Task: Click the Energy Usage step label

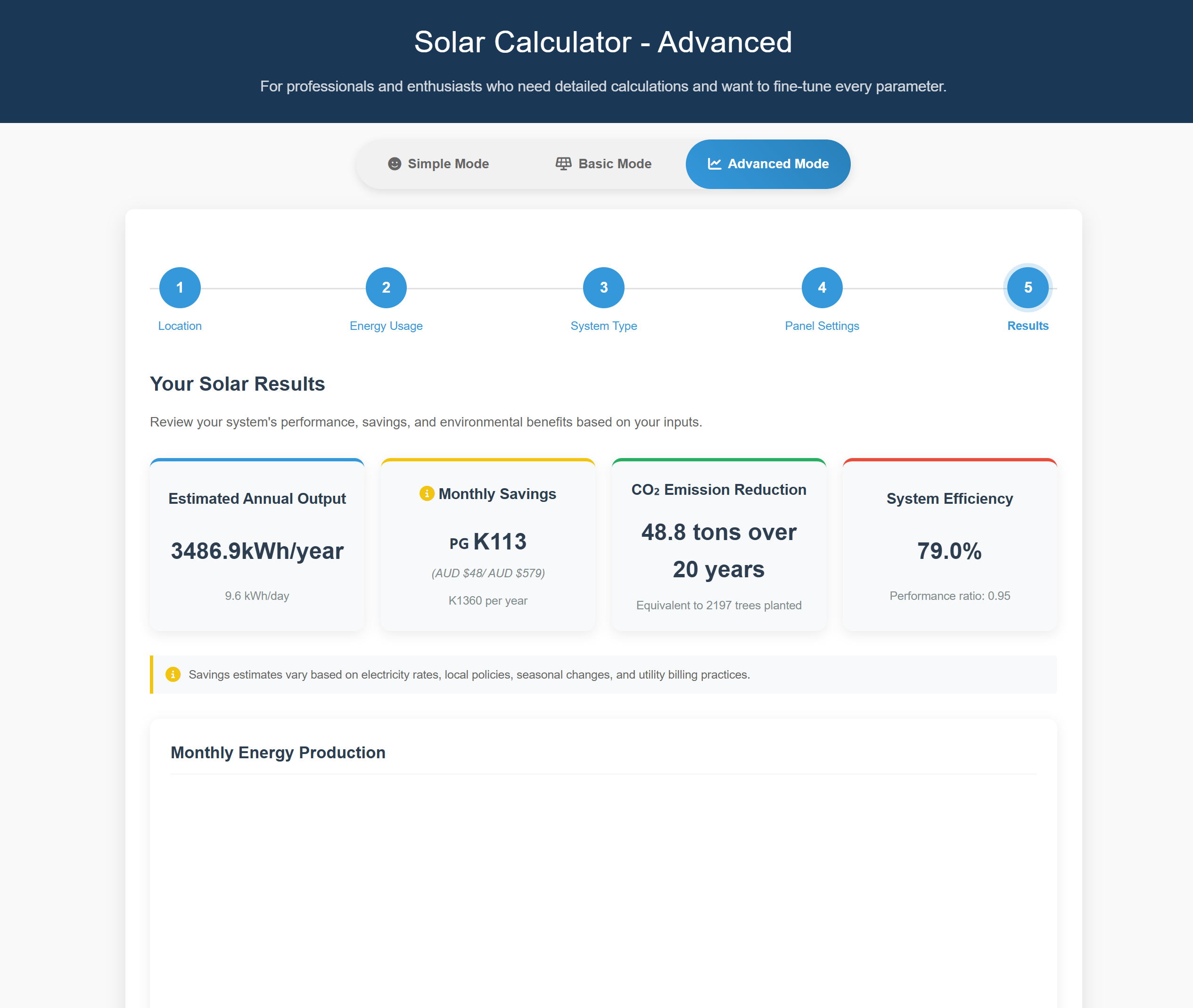Action: point(386,326)
